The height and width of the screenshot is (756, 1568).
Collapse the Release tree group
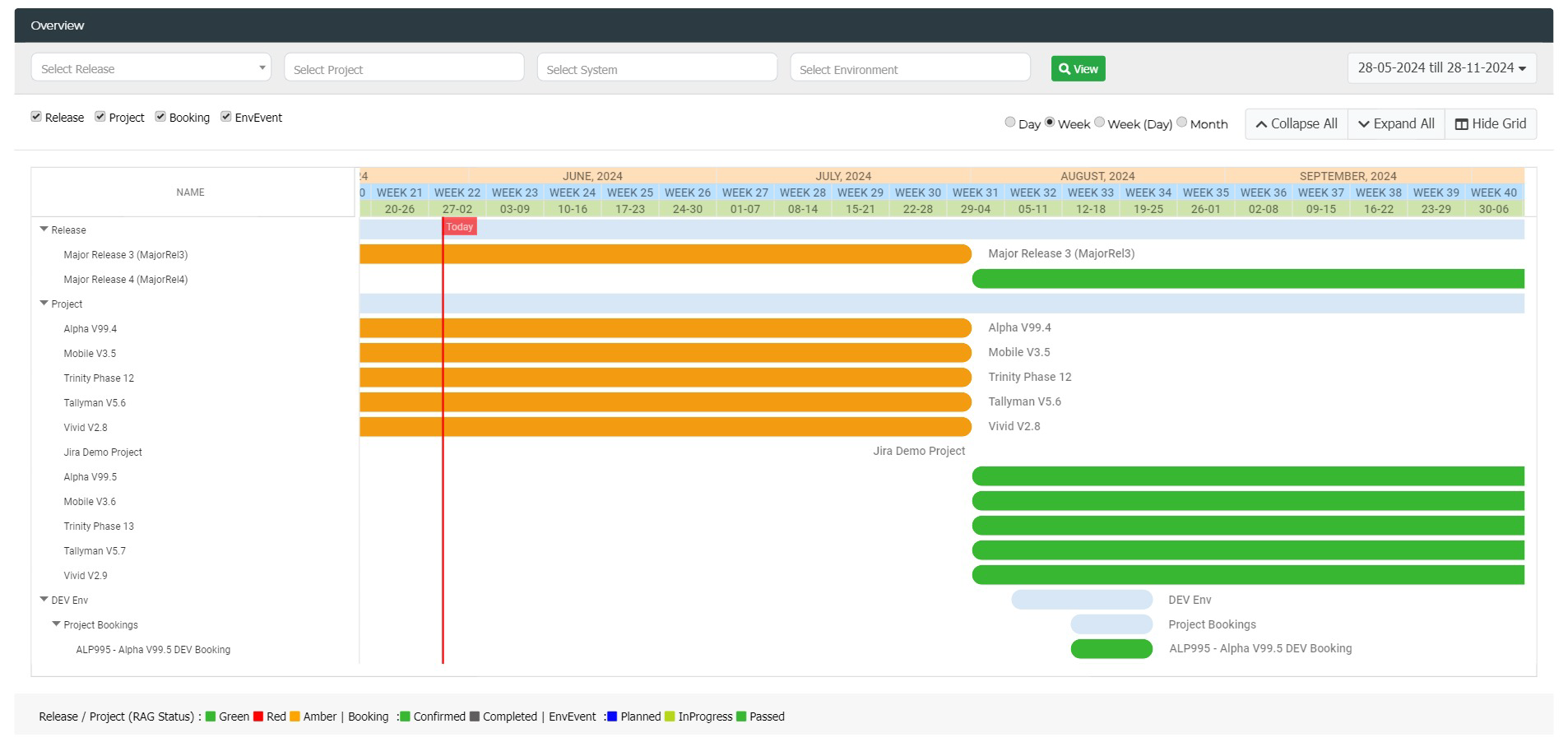tap(44, 230)
